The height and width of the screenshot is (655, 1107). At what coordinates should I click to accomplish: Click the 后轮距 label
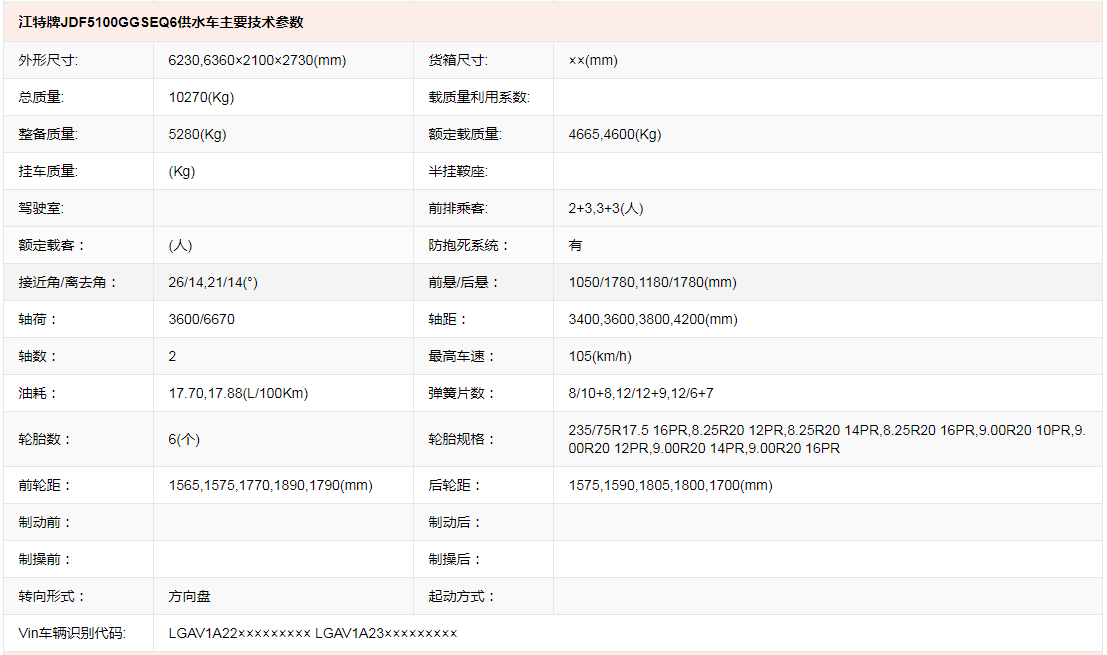tap(455, 486)
